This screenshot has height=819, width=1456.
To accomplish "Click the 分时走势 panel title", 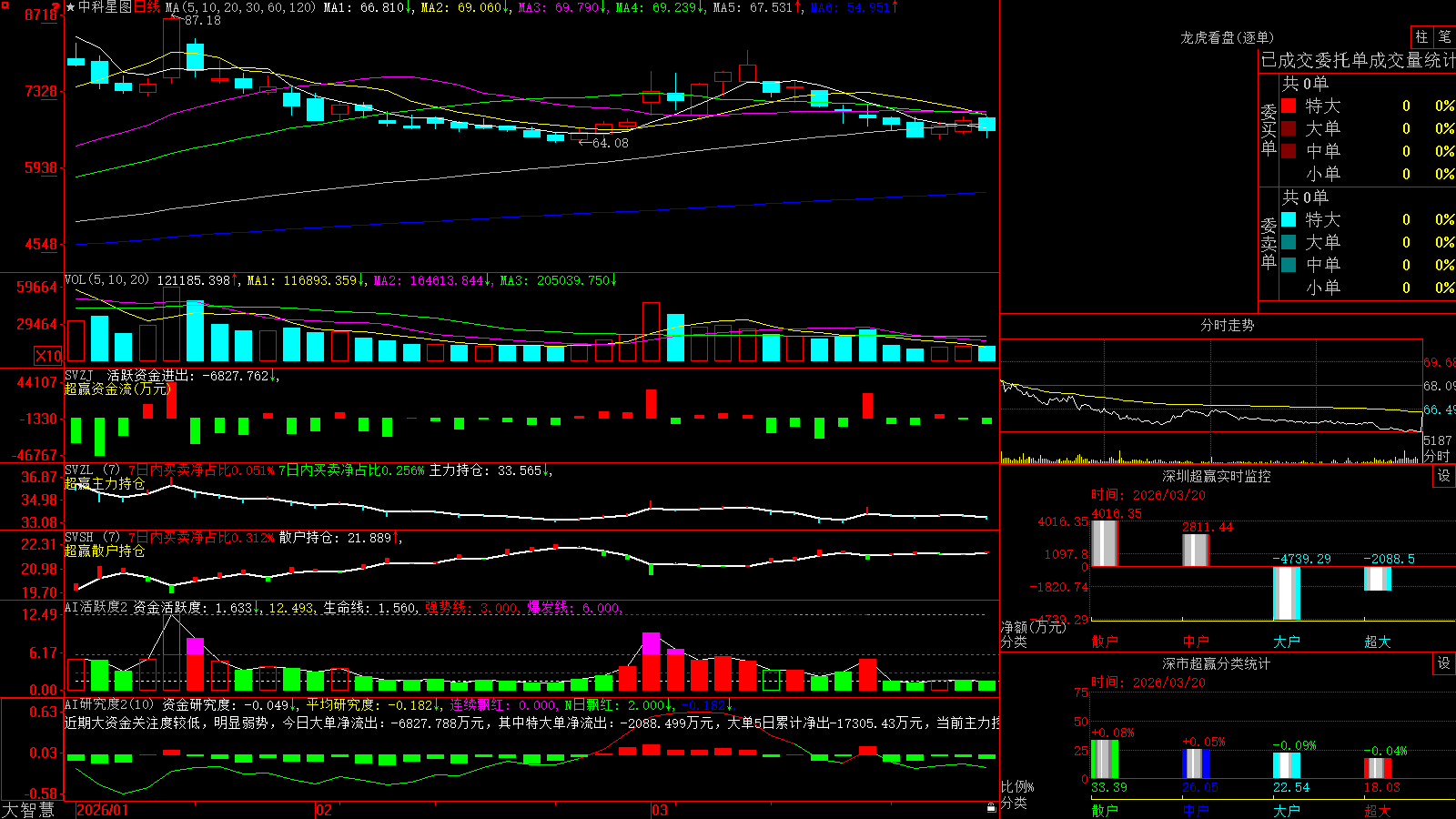I will [1227, 325].
